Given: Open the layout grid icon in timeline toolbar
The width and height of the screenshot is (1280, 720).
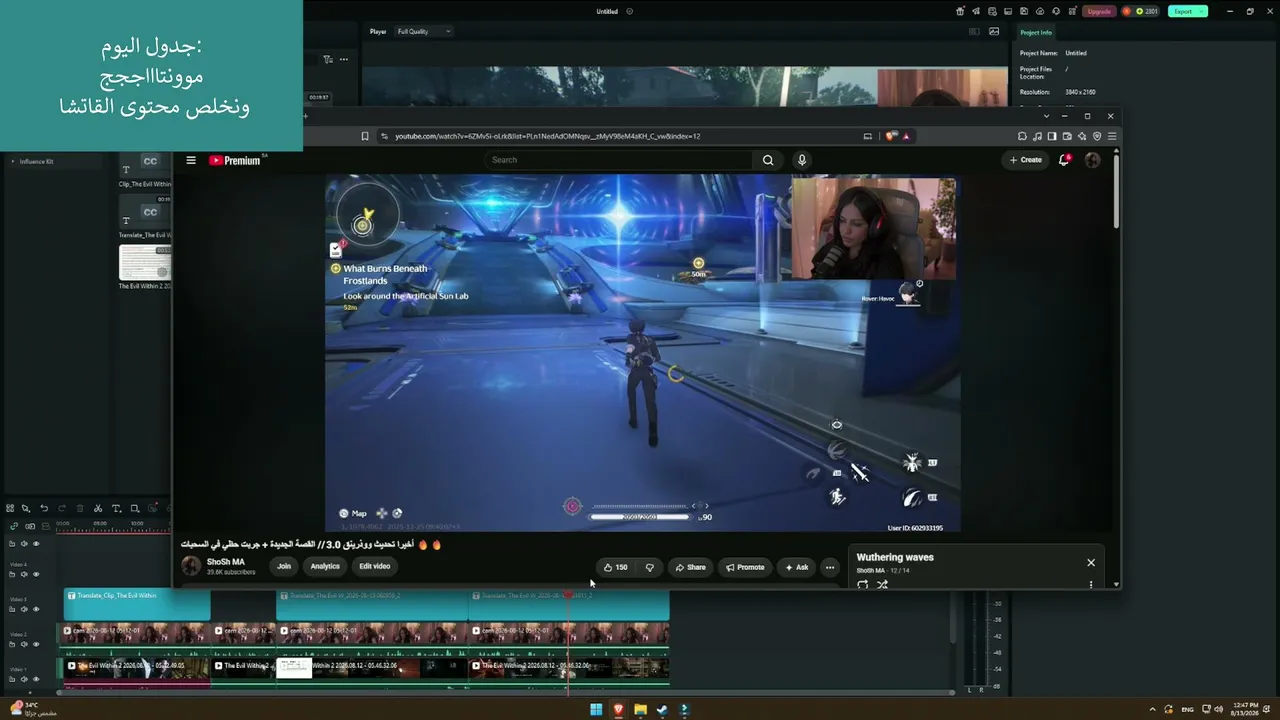Looking at the screenshot, I should [10, 508].
